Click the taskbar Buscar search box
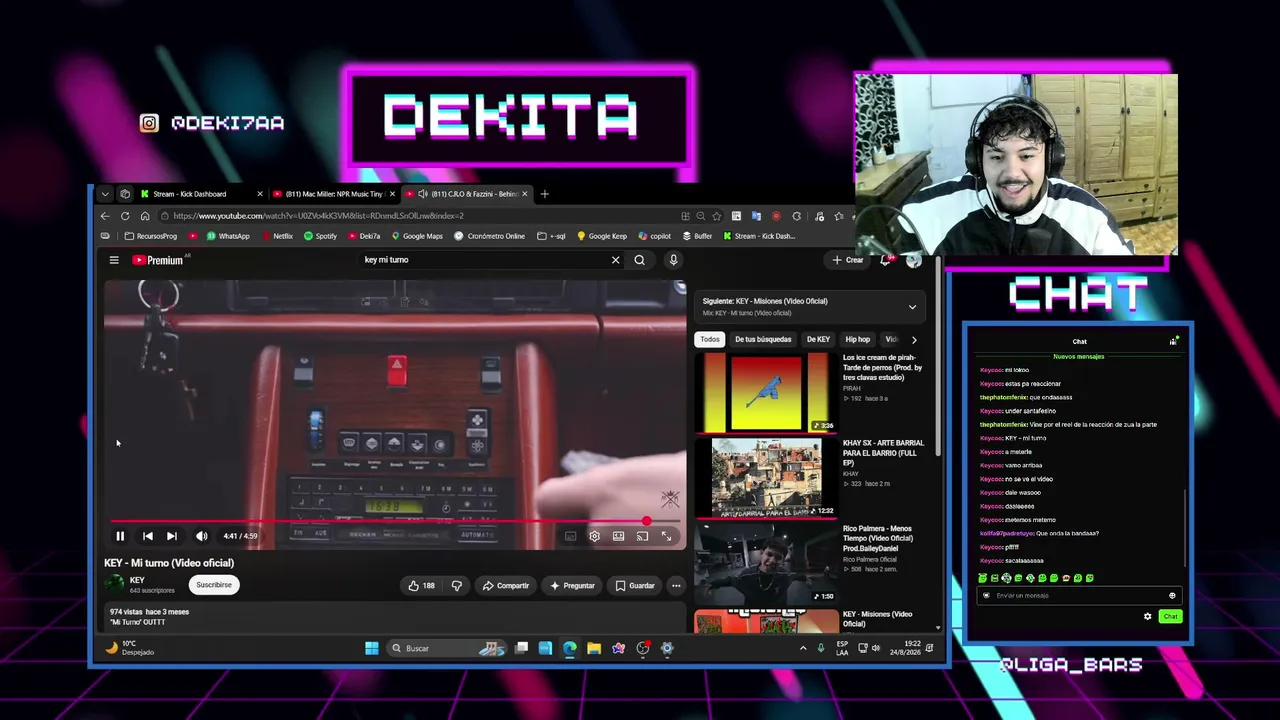The height and width of the screenshot is (720, 1280). coord(448,648)
